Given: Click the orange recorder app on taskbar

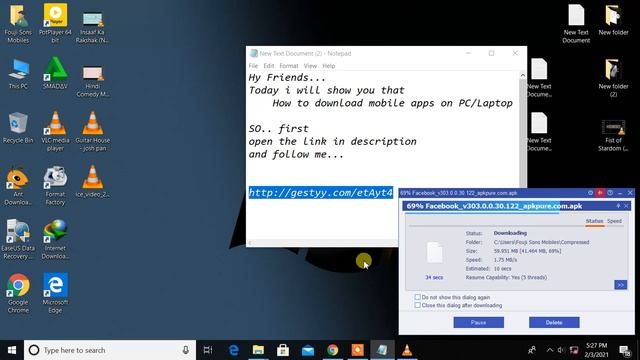Looking at the screenshot, I should click(358, 350).
